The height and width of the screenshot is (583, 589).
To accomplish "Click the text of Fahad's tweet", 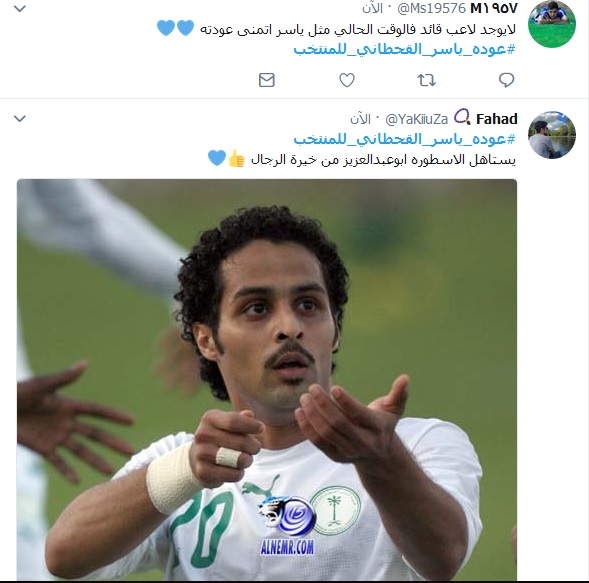I will coord(383,160).
